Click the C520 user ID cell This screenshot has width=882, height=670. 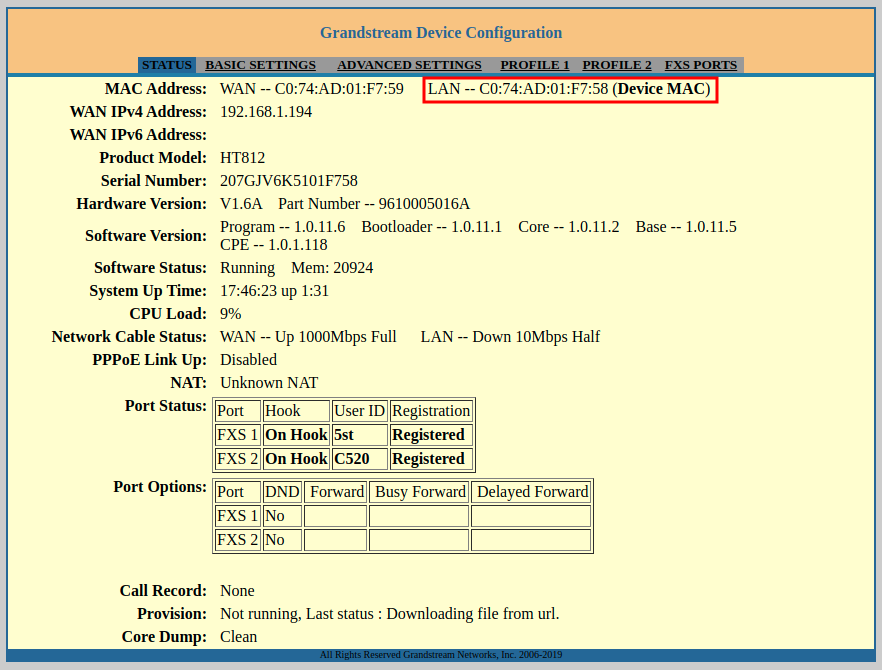359,459
